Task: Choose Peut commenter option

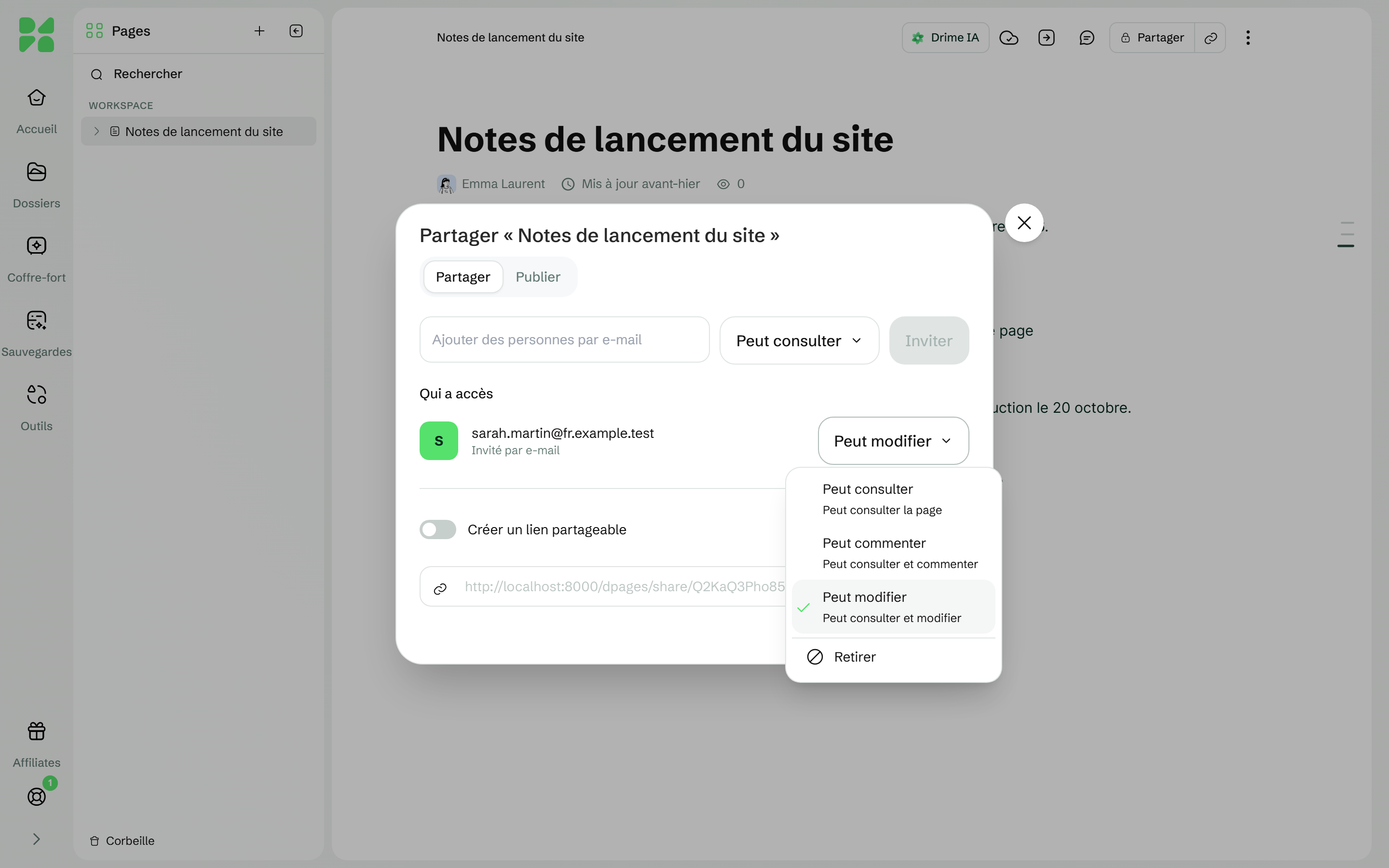Action: click(x=893, y=553)
